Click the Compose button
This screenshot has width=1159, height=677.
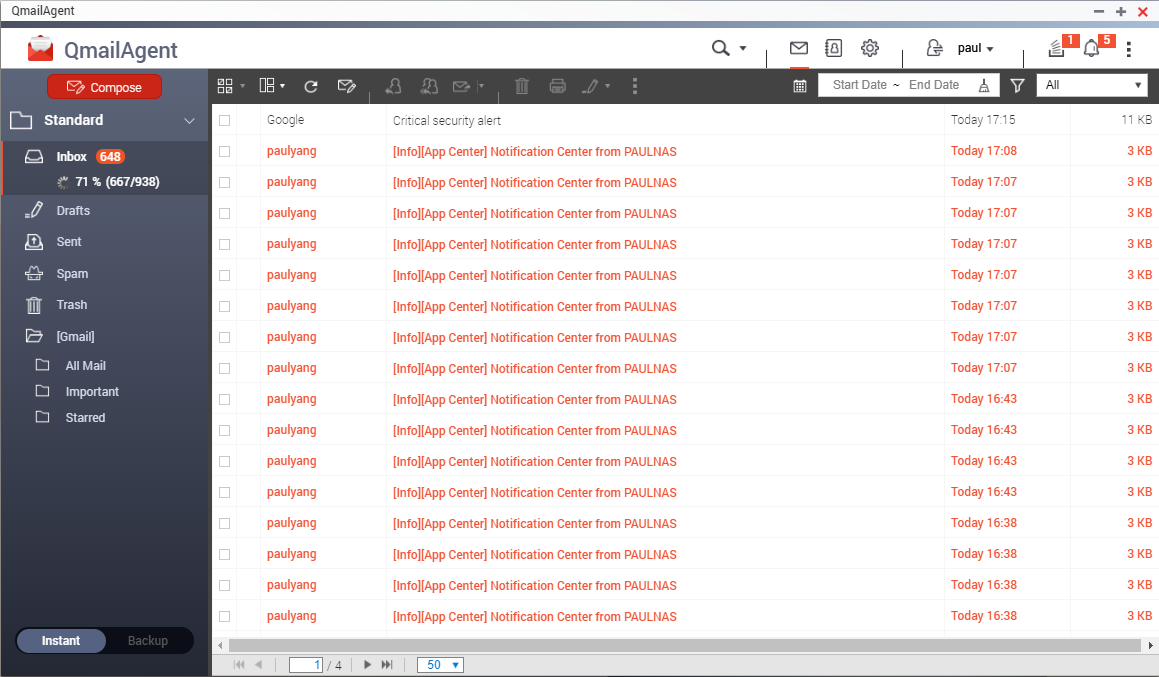104,87
